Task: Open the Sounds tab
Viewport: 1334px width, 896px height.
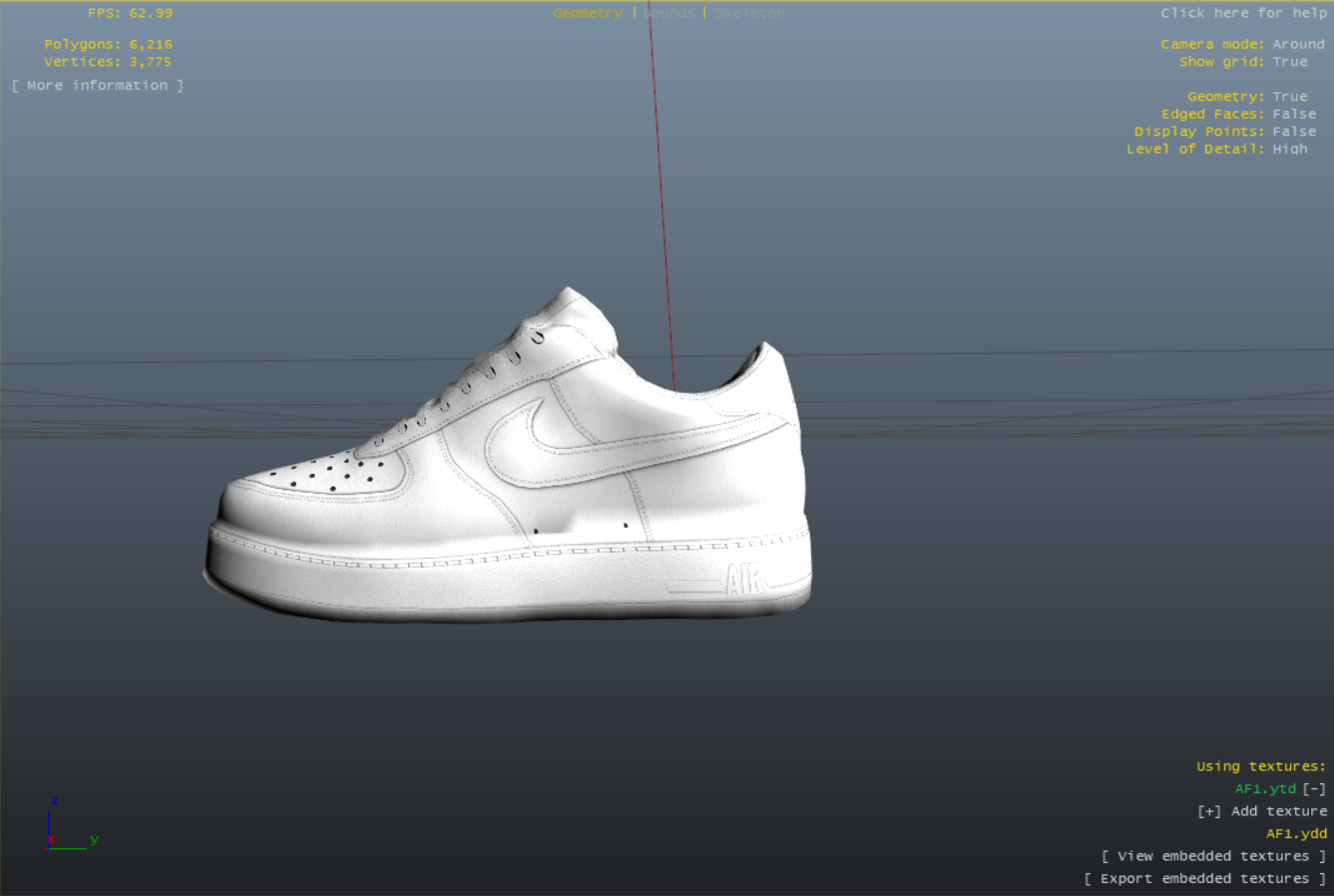Action: tap(668, 13)
